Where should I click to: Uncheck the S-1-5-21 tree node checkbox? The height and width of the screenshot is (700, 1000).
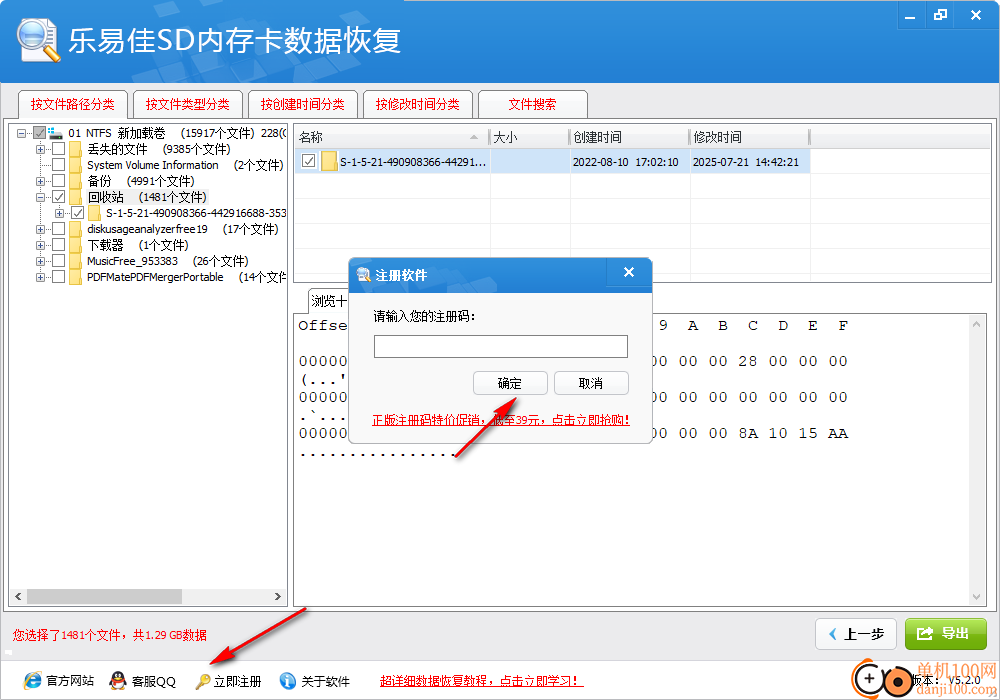coord(78,212)
